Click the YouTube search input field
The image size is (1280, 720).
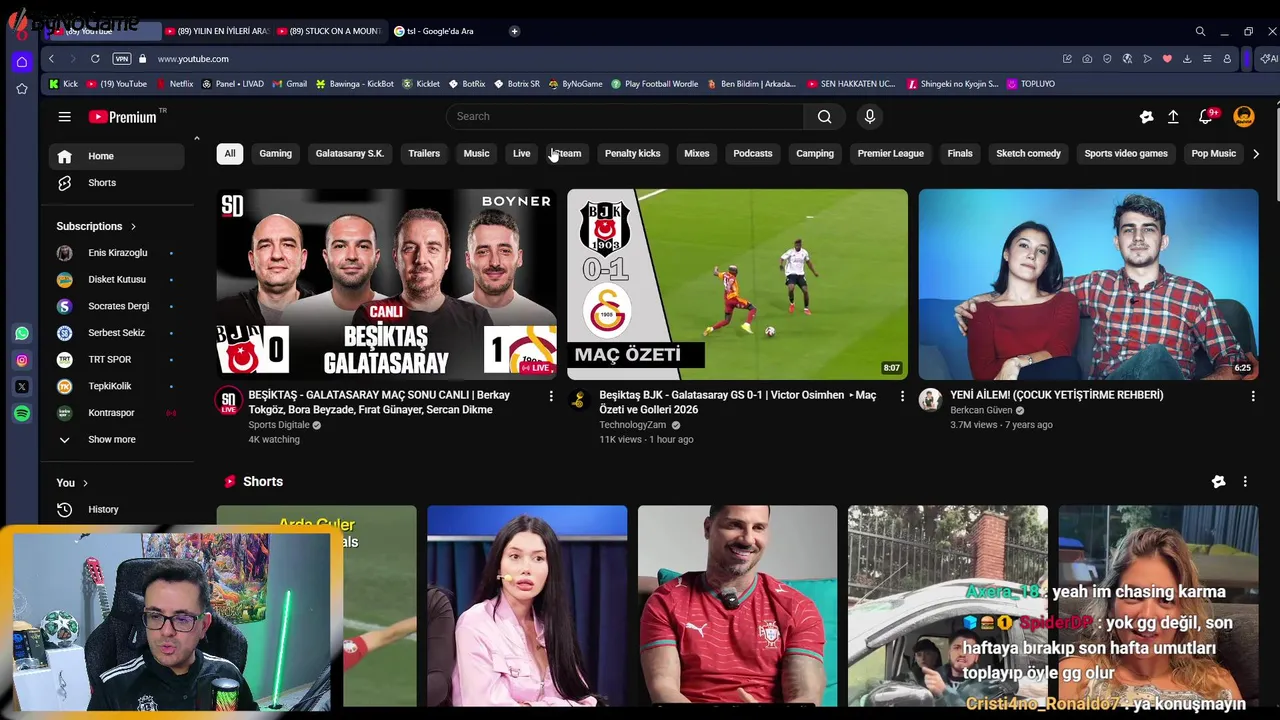click(x=625, y=117)
